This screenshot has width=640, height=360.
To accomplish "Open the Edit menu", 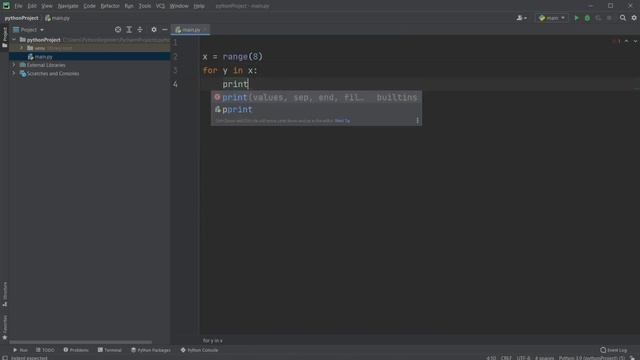I will [x=32, y=6].
